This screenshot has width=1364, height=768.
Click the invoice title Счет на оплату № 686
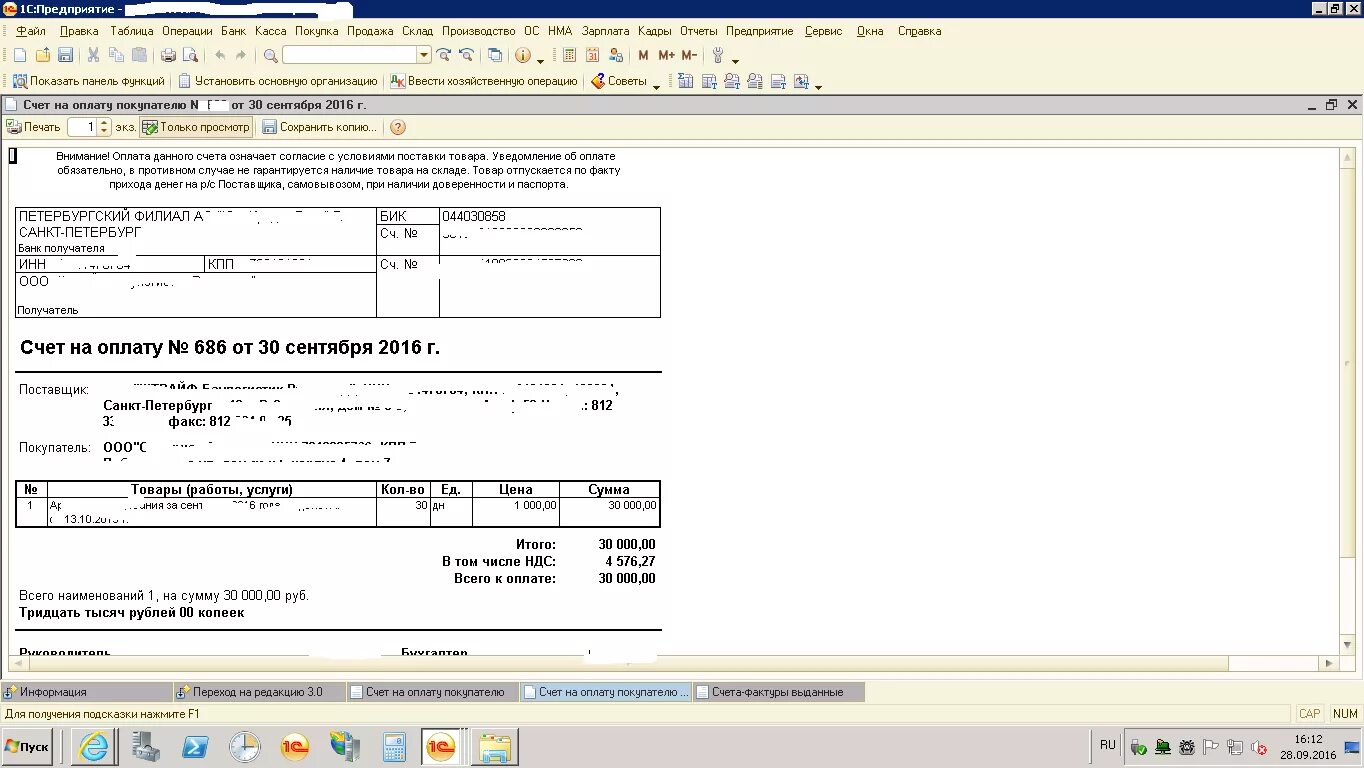[x=230, y=348]
